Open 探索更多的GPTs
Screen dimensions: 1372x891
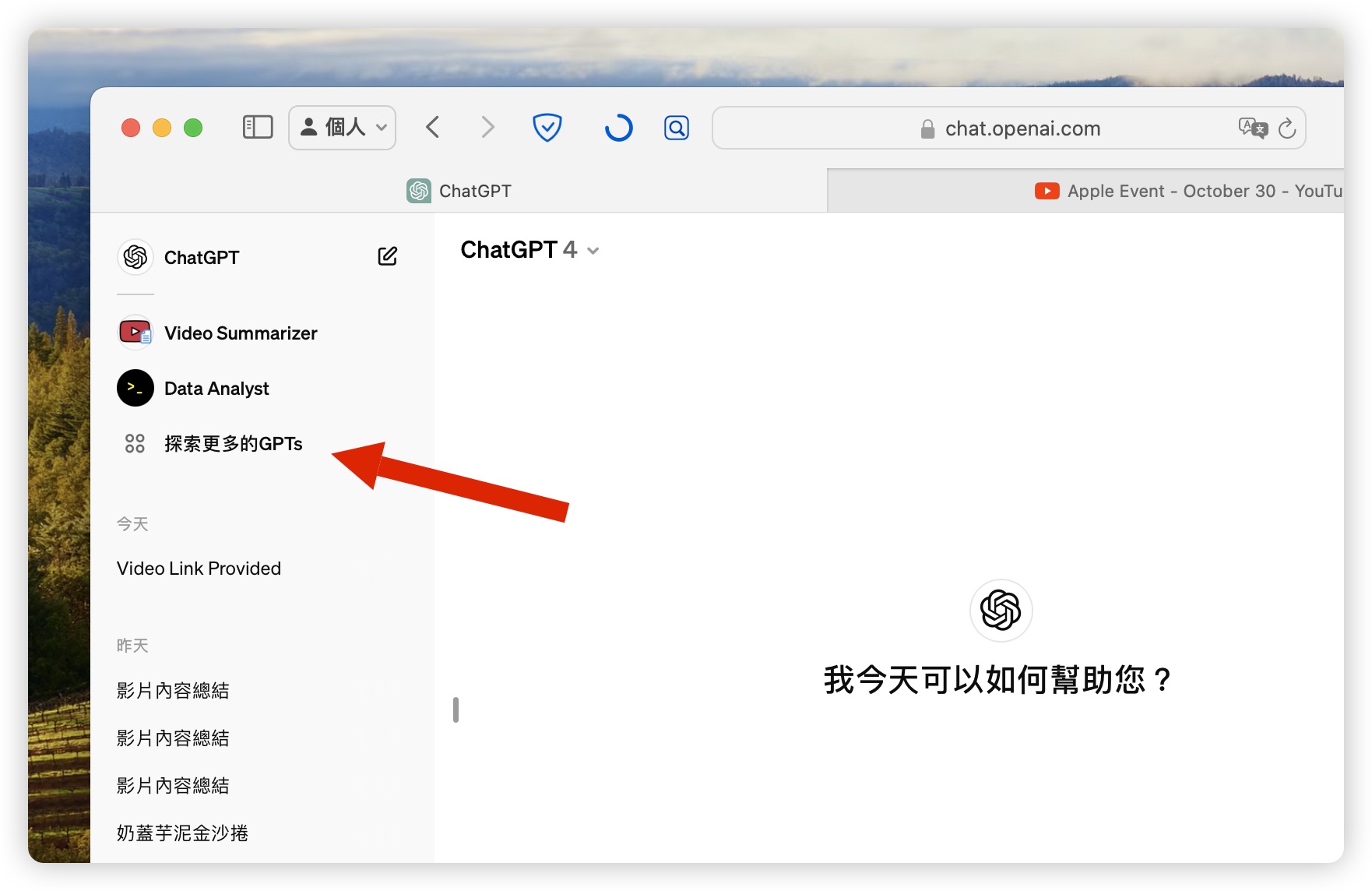click(x=233, y=444)
